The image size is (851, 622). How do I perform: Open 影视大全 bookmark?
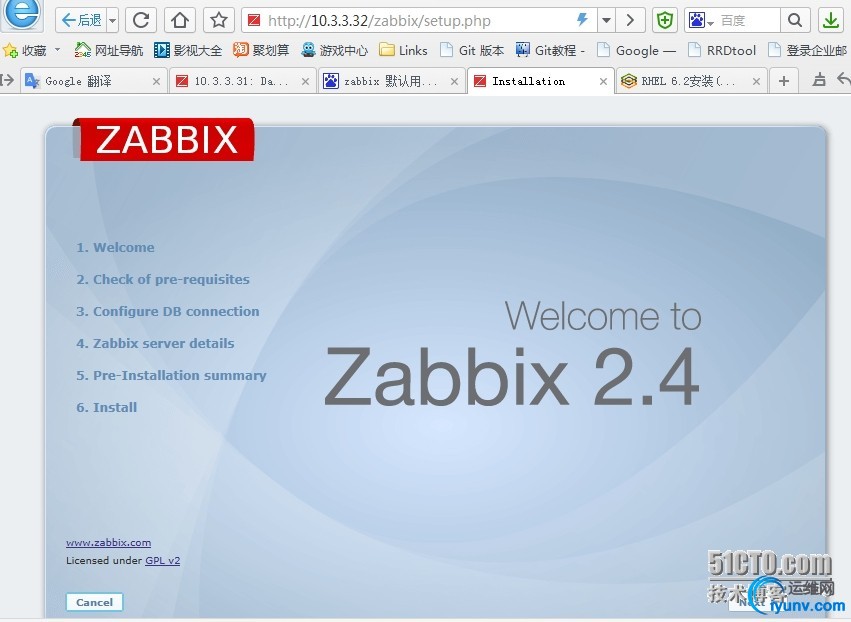[188, 50]
